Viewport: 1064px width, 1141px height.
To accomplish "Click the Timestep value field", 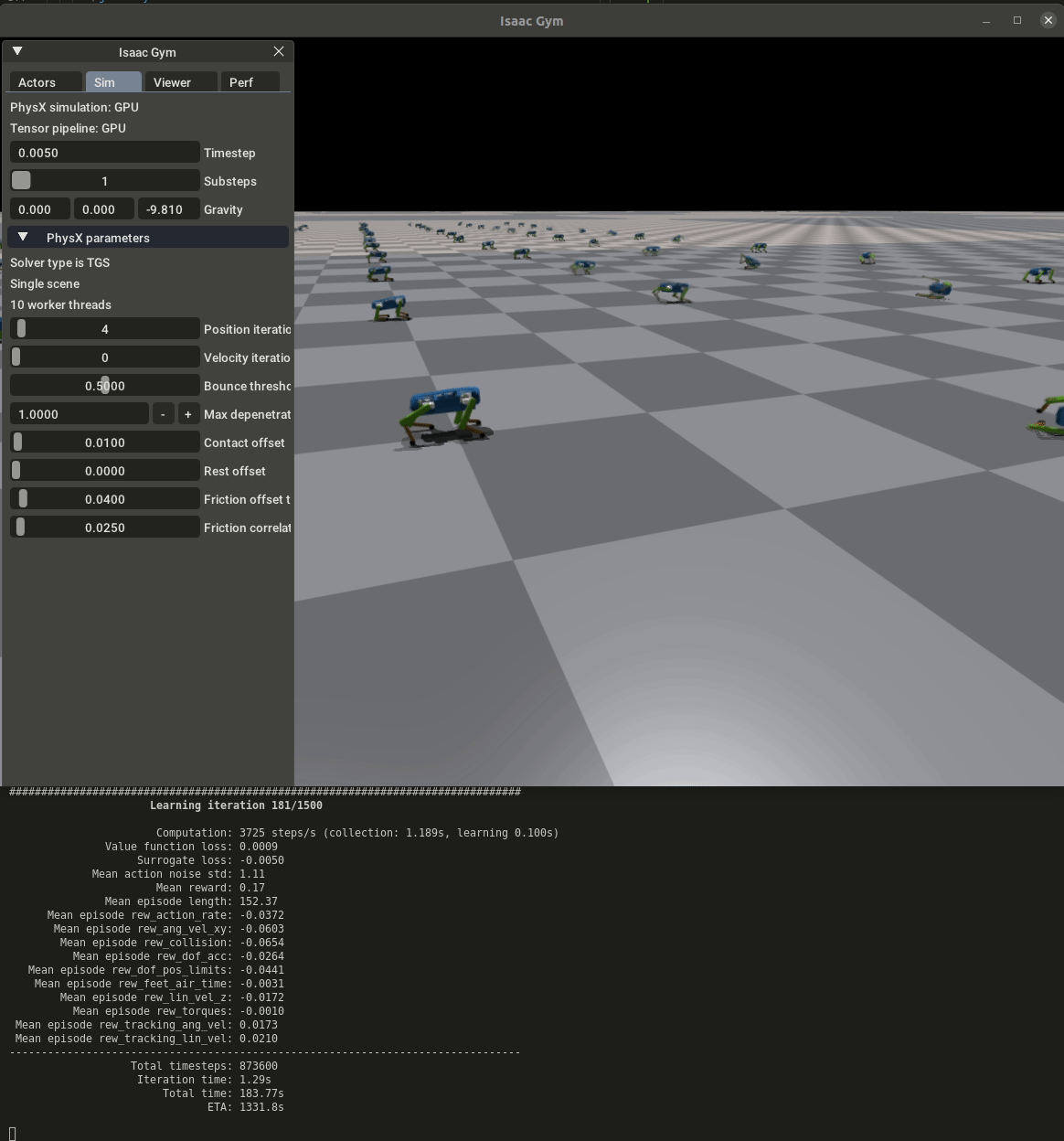I will (104, 153).
